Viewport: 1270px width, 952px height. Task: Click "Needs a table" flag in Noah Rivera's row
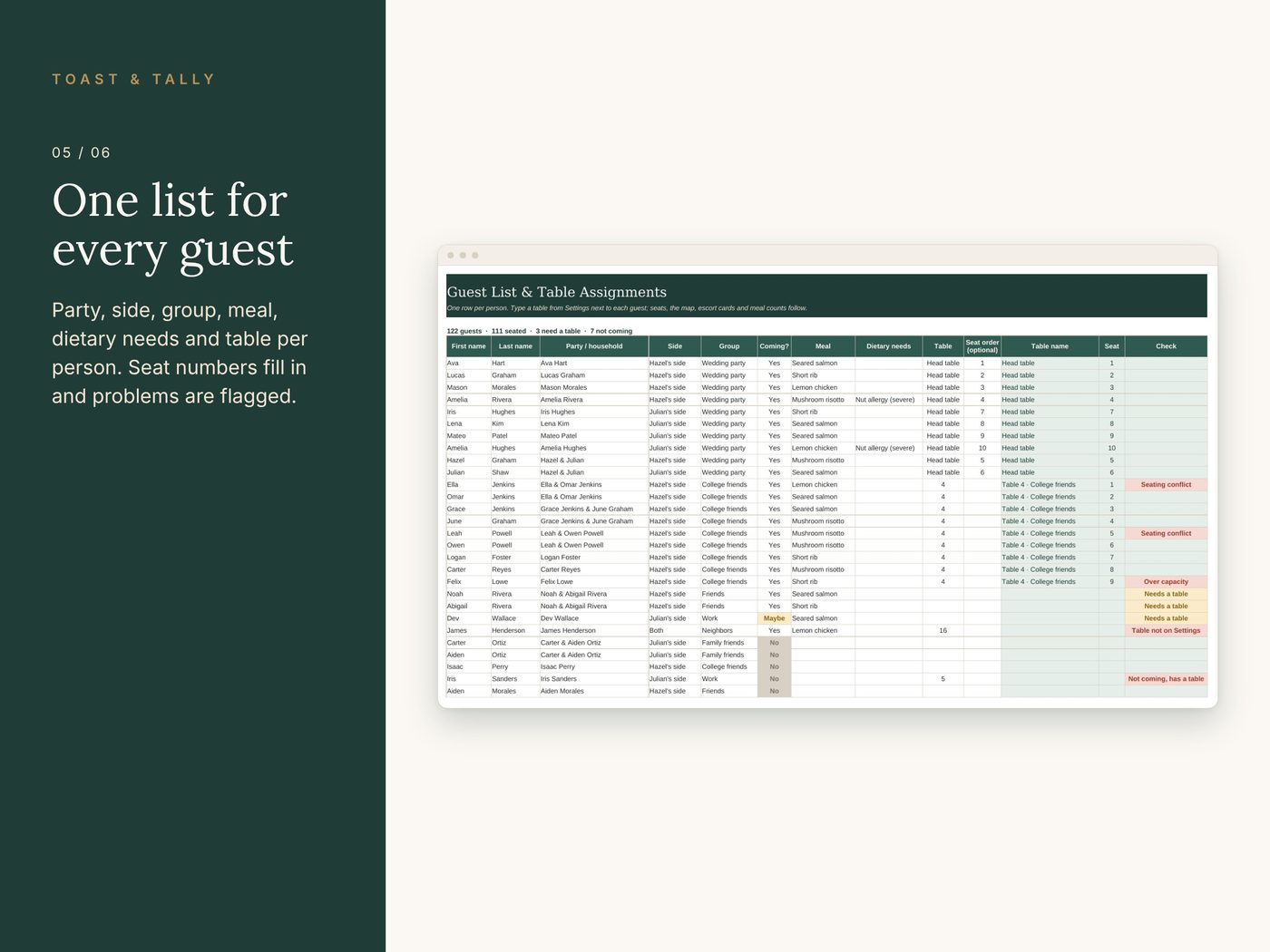[1166, 594]
